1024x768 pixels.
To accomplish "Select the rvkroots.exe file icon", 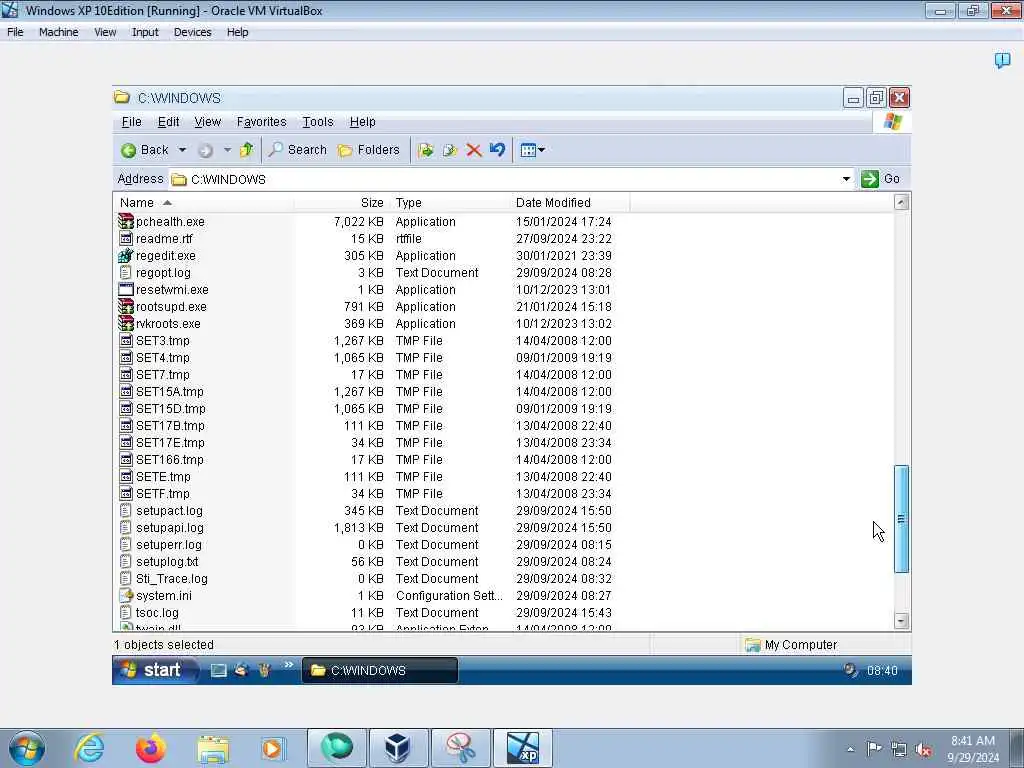I will 126,323.
